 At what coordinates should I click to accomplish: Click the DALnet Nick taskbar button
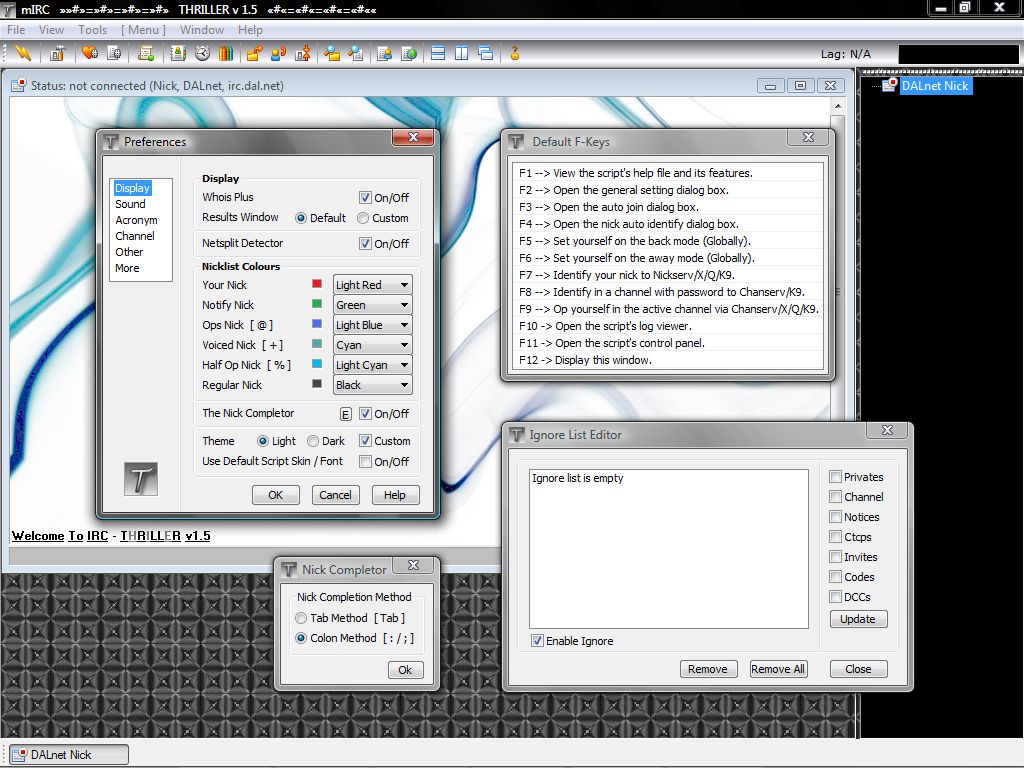(69, 754)
